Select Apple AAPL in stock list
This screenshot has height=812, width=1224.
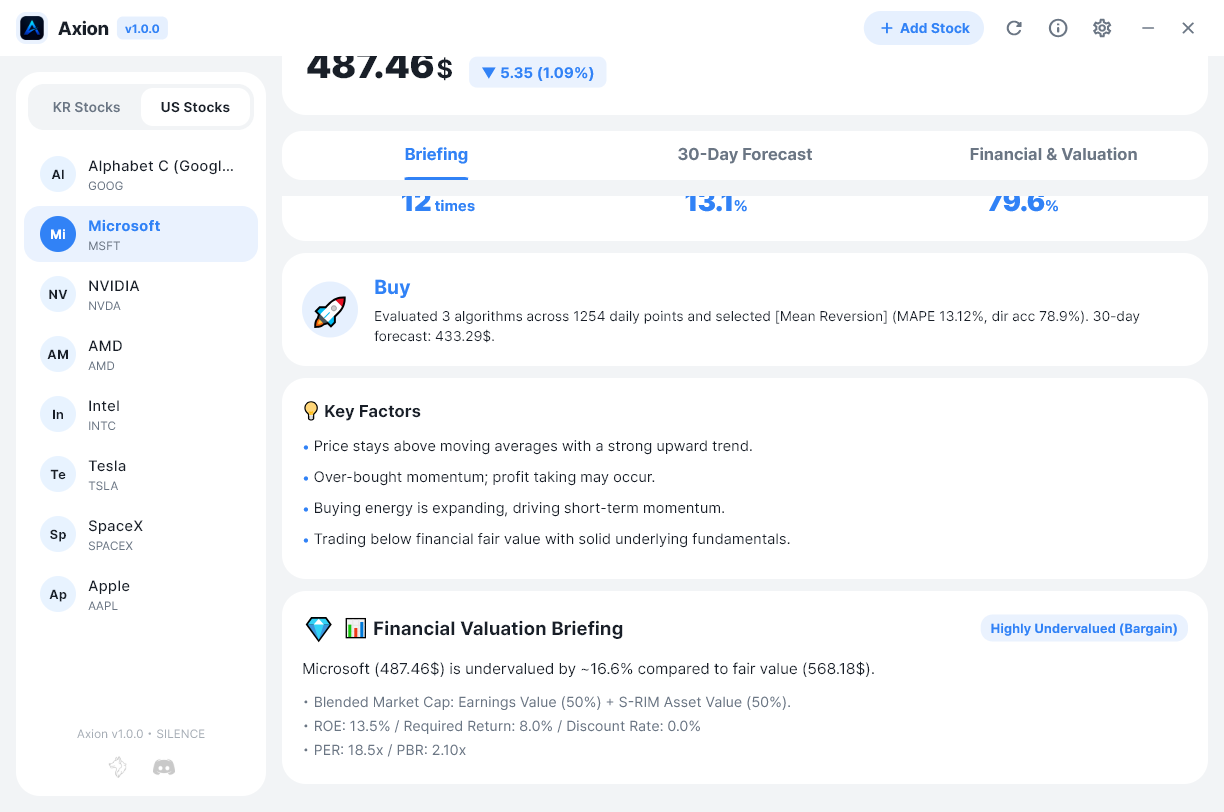pyautogui.click(x=141, y=594)
